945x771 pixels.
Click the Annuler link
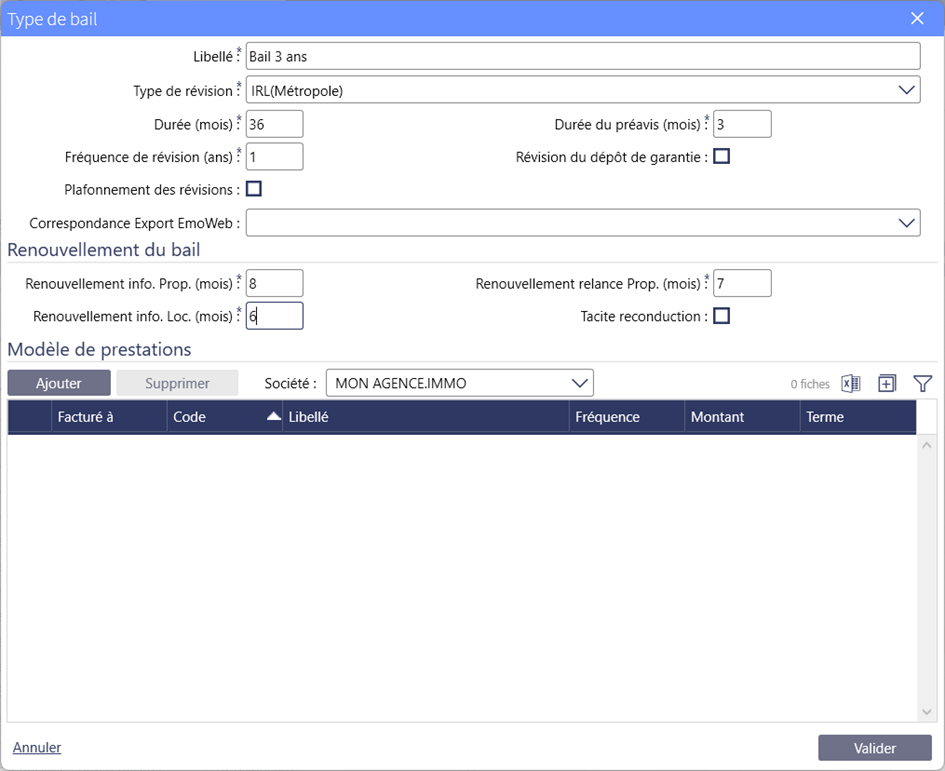37,747
